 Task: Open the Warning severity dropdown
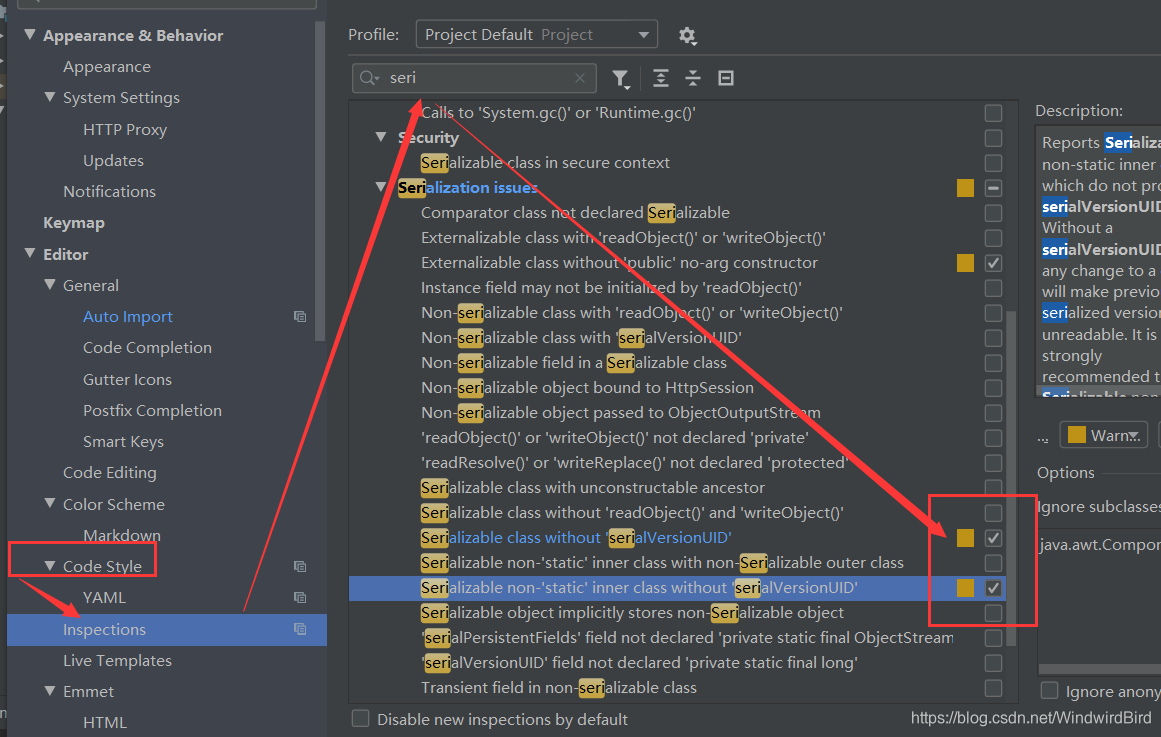[x=1103, y=435]
